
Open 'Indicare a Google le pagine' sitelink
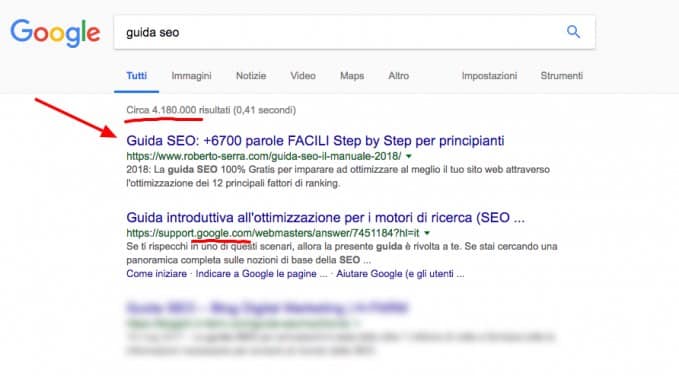tap(262, 274)
